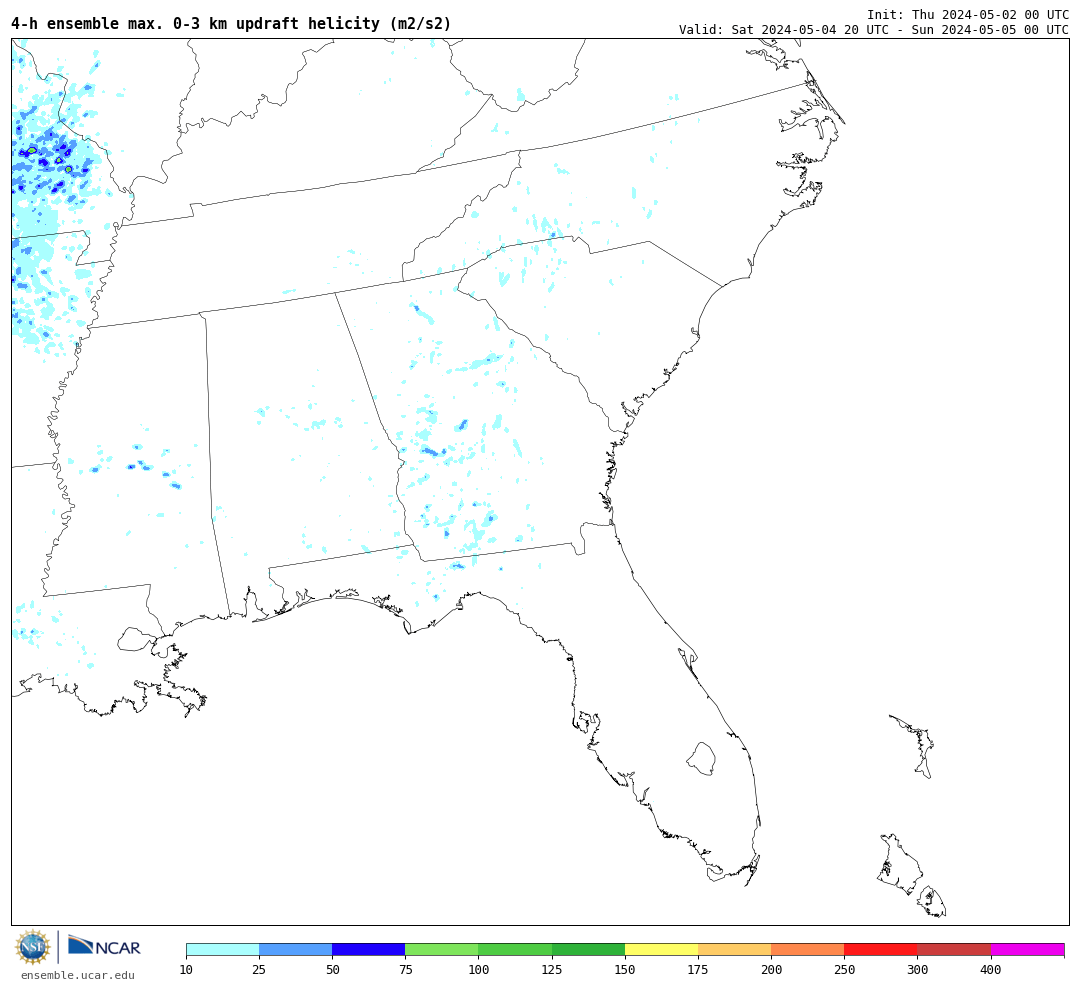Click the colorbar label '100'
The image size is (1080, 988).
coord(479,970)
